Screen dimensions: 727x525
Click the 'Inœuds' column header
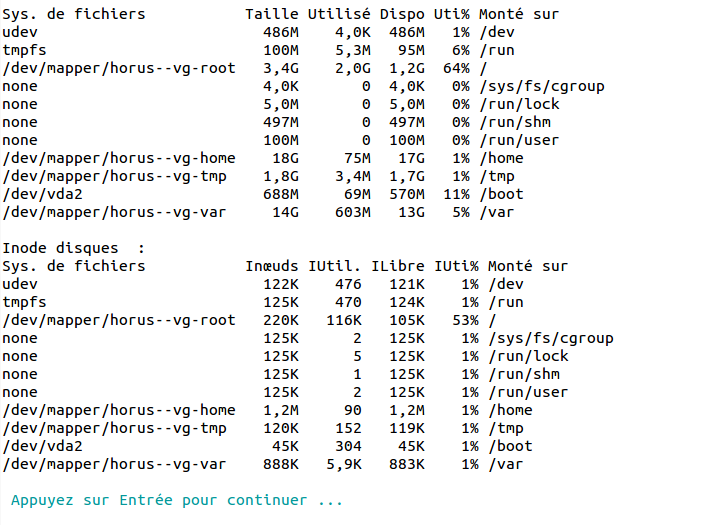click(x=272, y=266)
